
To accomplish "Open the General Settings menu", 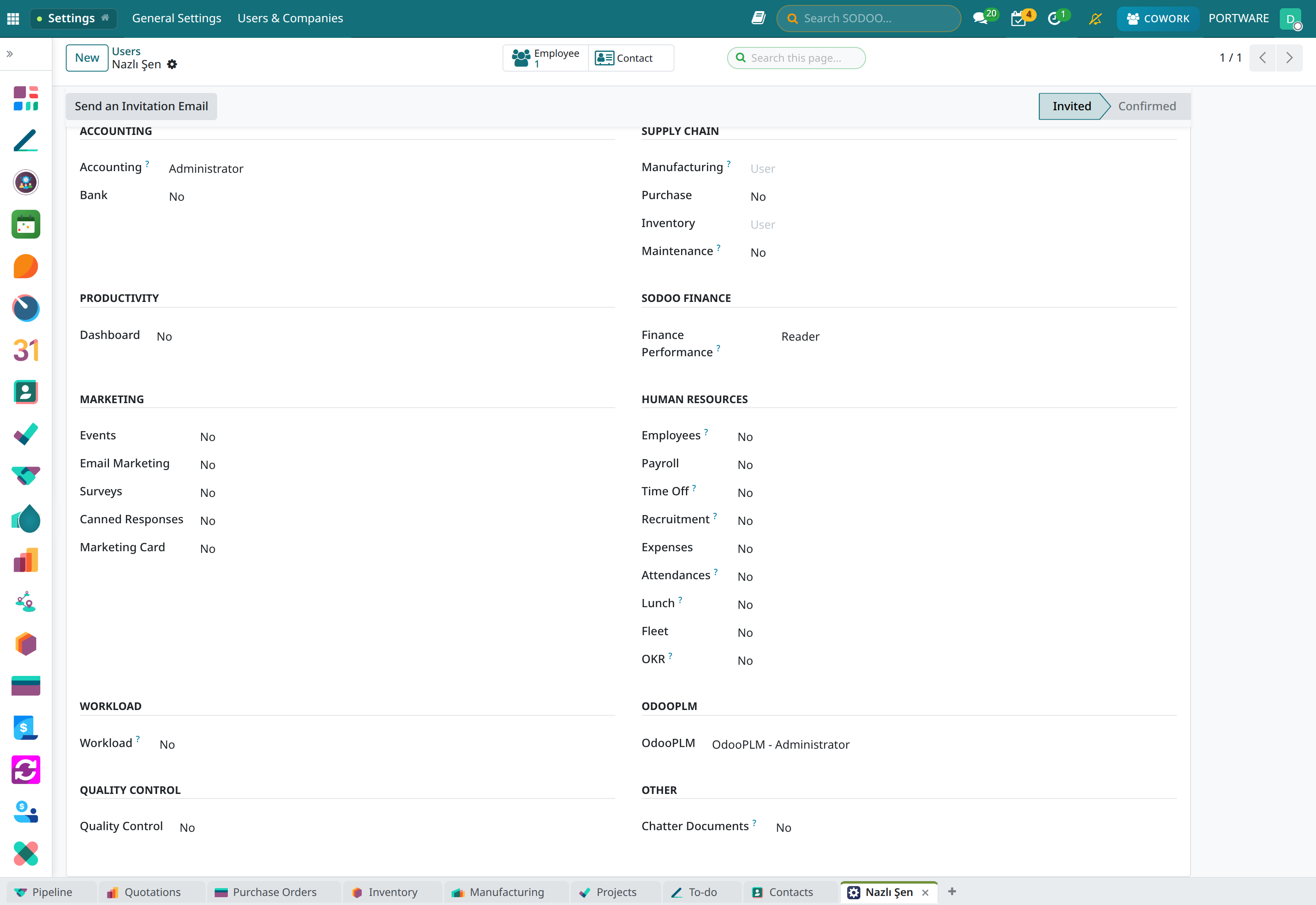I will [177, 18].
